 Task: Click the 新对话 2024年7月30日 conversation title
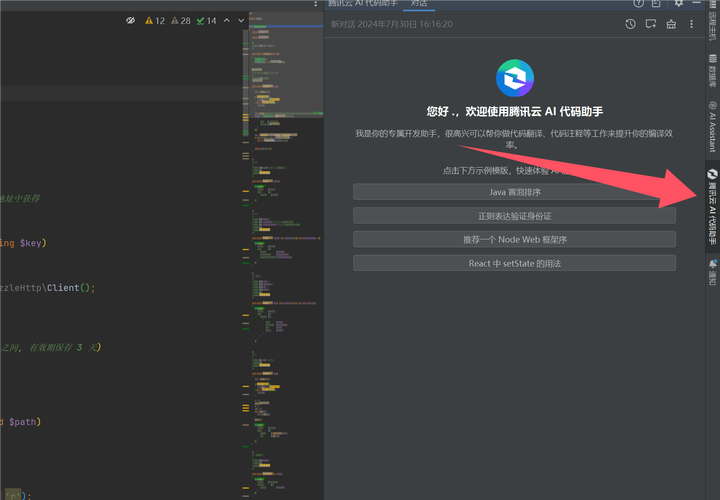(392, 24)
